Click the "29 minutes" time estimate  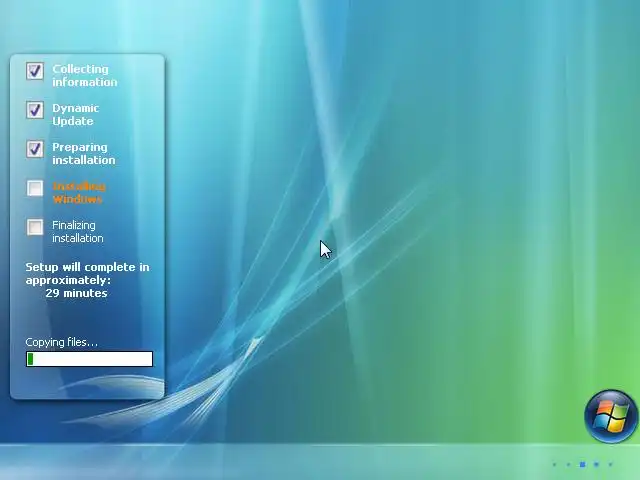point(76,293)
